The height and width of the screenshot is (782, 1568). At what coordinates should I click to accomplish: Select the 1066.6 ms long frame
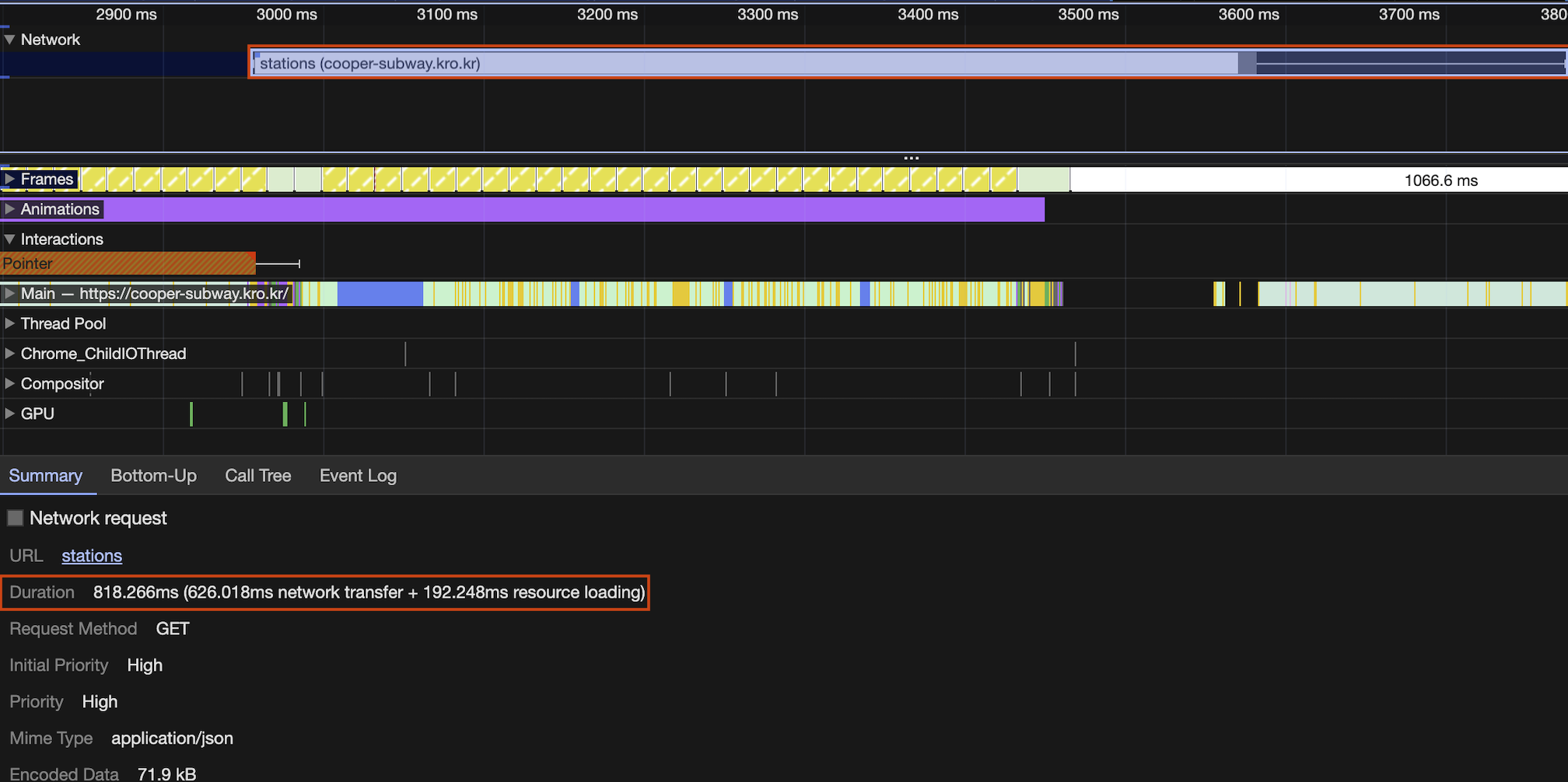click(1319, 180)
